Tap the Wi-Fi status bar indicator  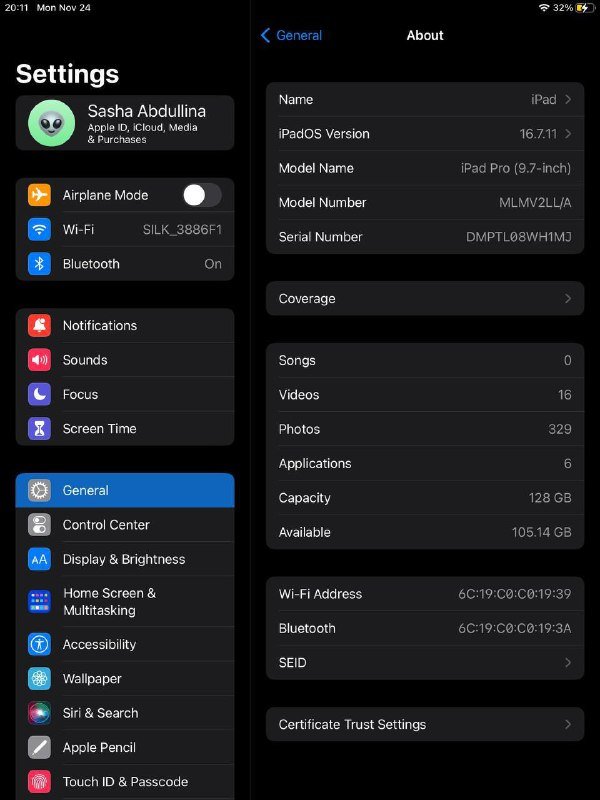point(544,8)
